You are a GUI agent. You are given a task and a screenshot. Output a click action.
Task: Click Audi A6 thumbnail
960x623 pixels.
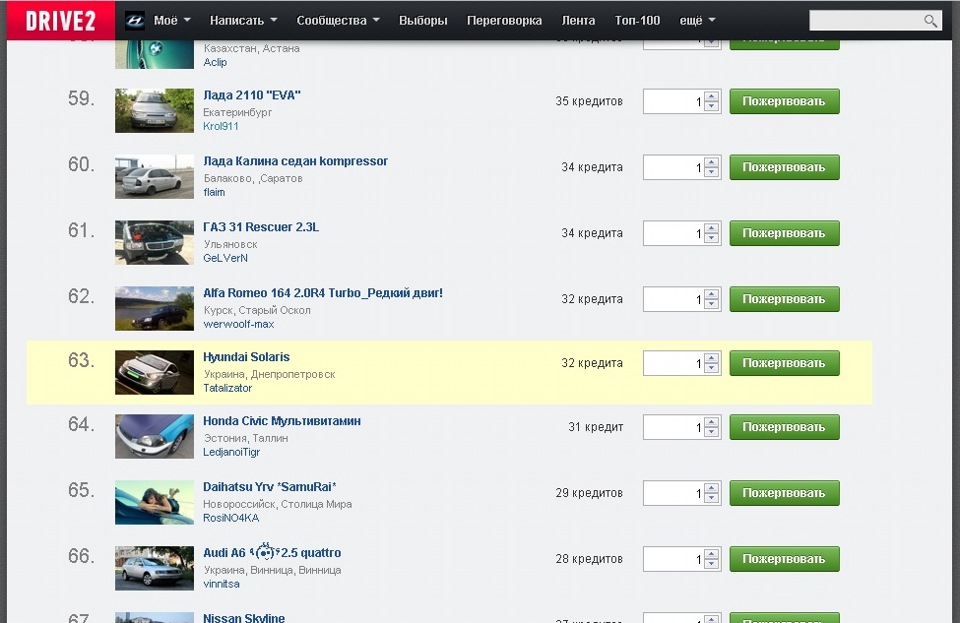(154, 569)
